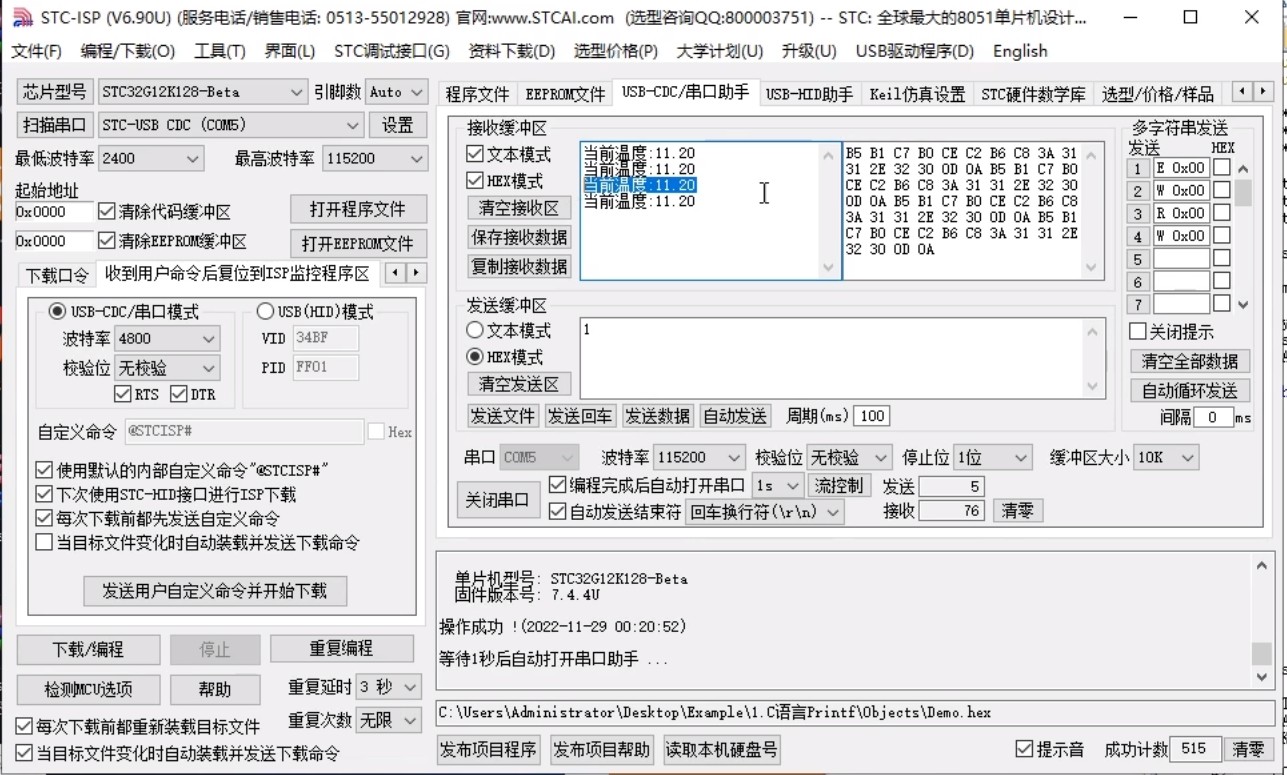Open the 工具(T) menu
Viewport: 1287px width, 775px height.
[x=219, y=51]
